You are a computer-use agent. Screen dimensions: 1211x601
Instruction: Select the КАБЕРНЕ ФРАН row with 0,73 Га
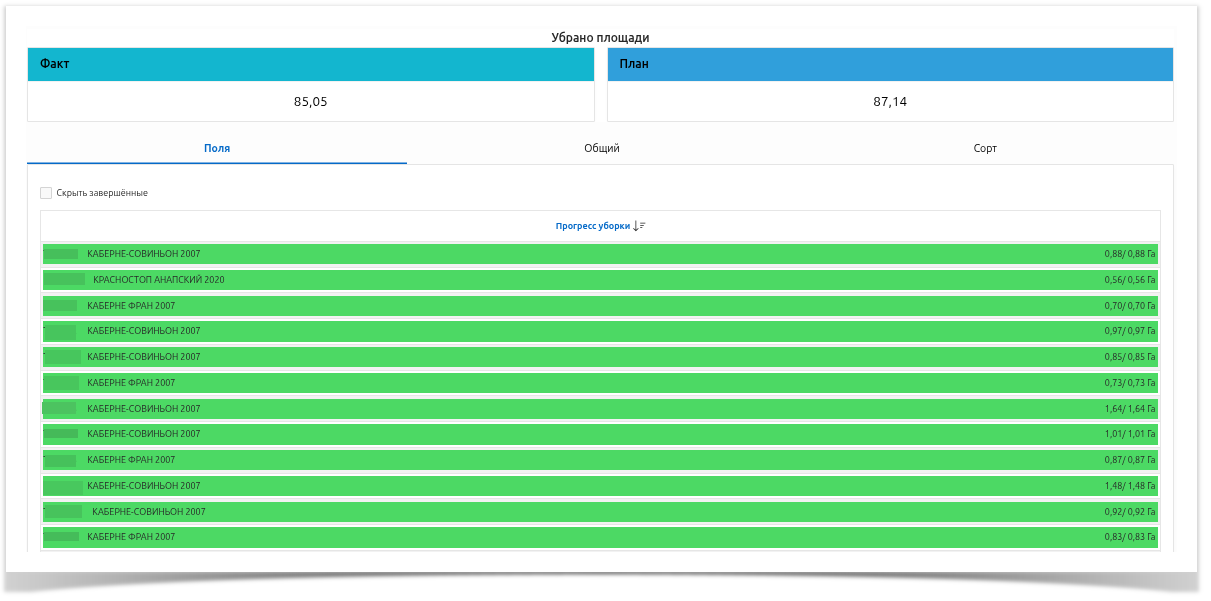tap(600, 383)
